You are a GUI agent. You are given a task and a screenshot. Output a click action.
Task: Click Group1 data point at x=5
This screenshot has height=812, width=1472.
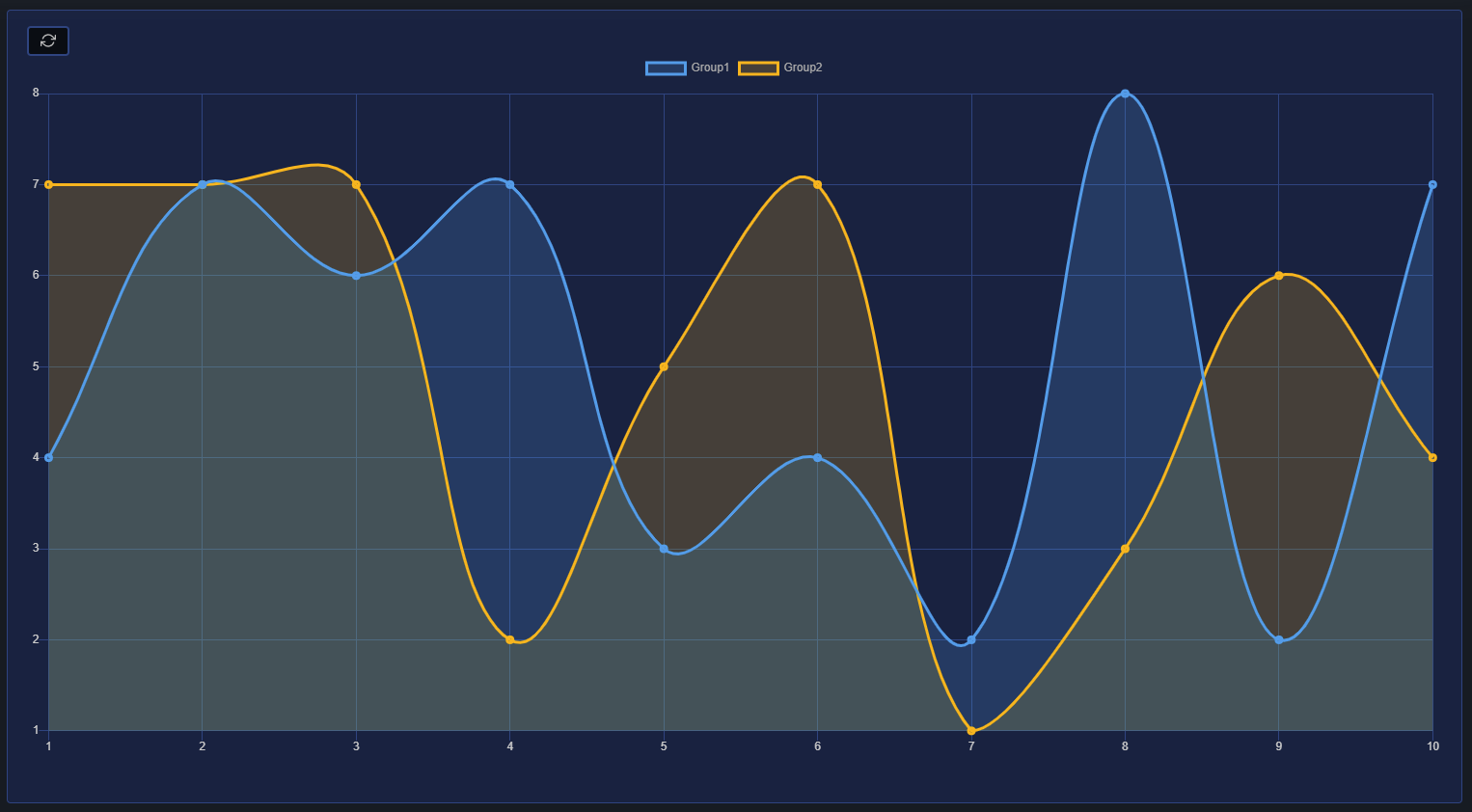[664, 549]
